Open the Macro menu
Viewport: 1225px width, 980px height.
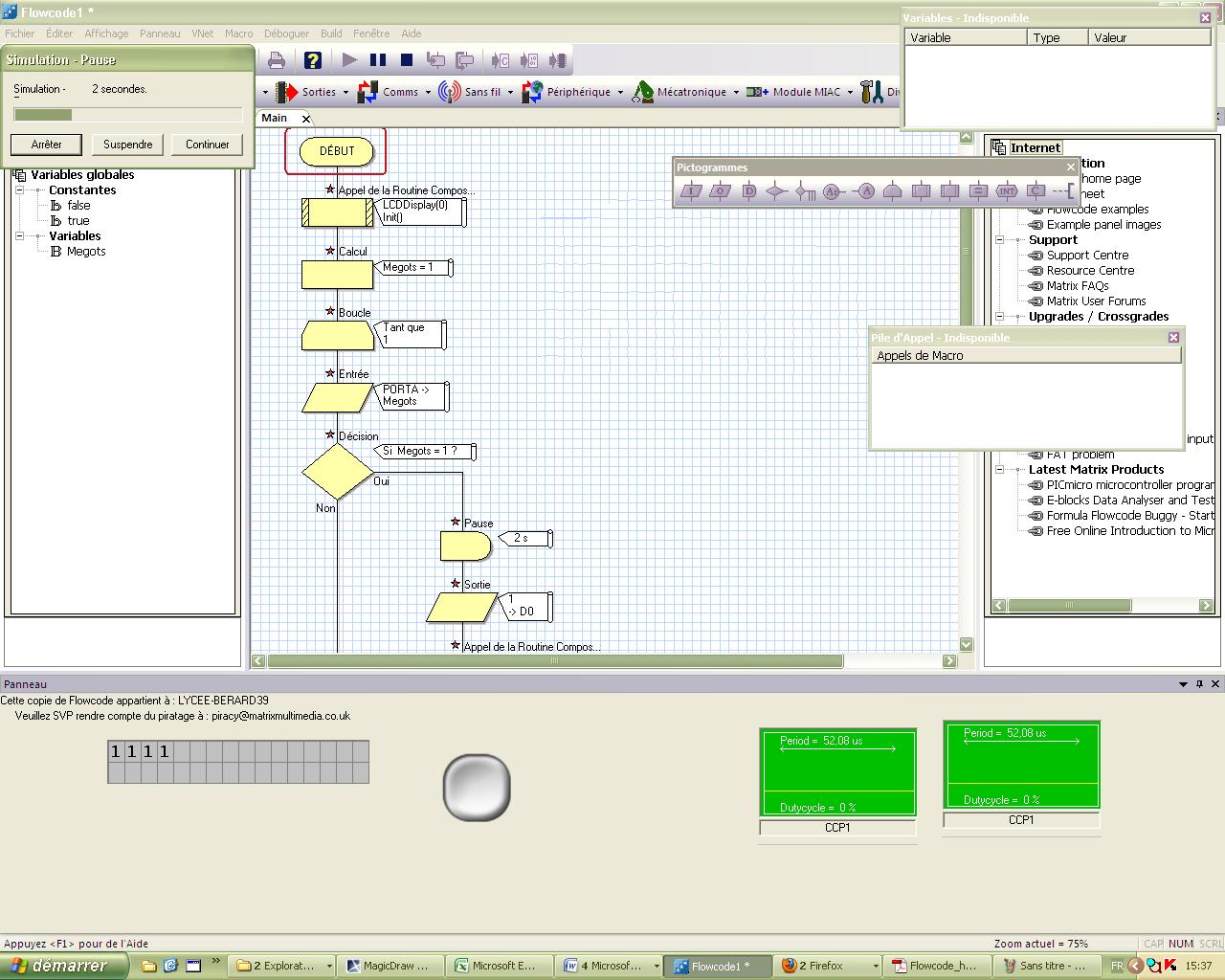pos(239,33)
